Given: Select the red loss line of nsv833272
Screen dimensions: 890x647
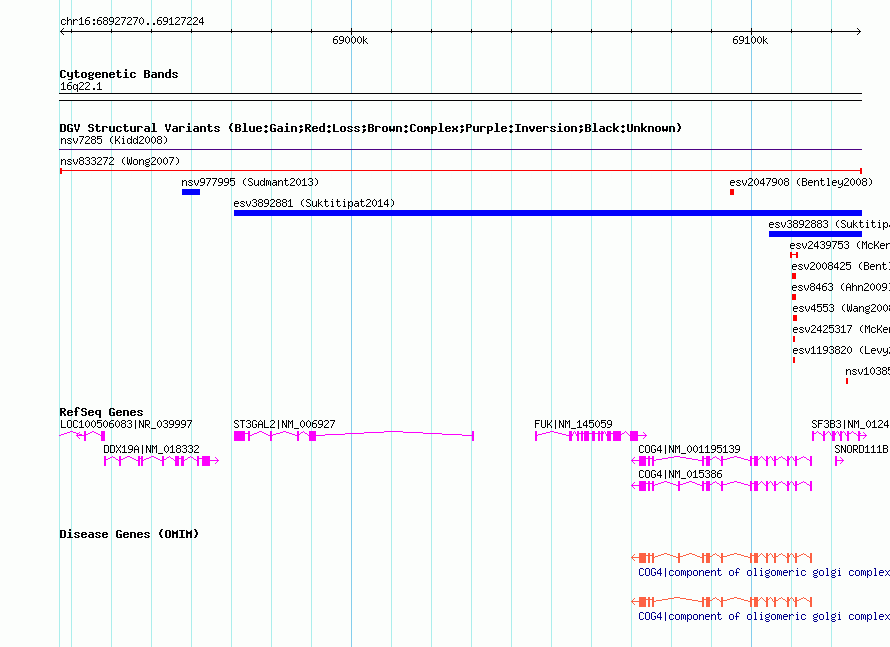Looking at the screenshot, I should click(460, 170).
